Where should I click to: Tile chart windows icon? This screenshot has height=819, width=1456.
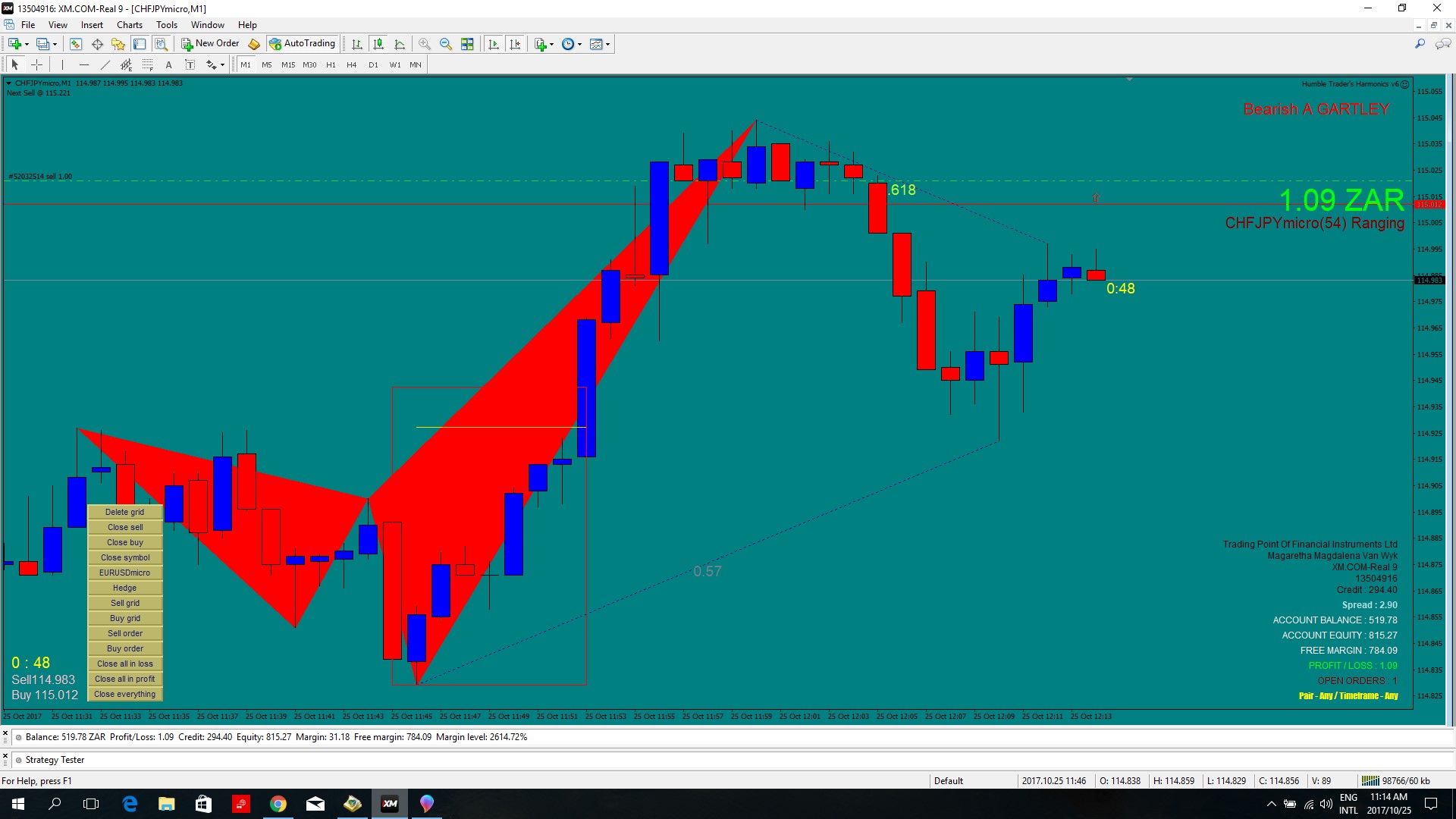pos(467,44)
